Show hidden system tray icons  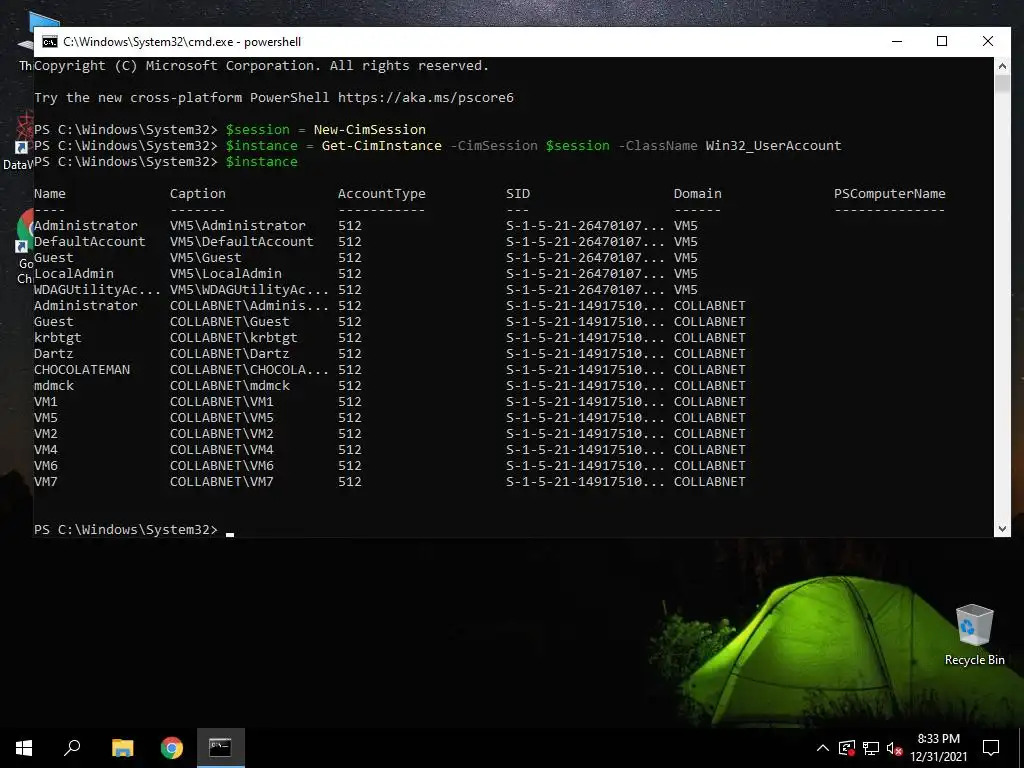click(x=823, y=748)
